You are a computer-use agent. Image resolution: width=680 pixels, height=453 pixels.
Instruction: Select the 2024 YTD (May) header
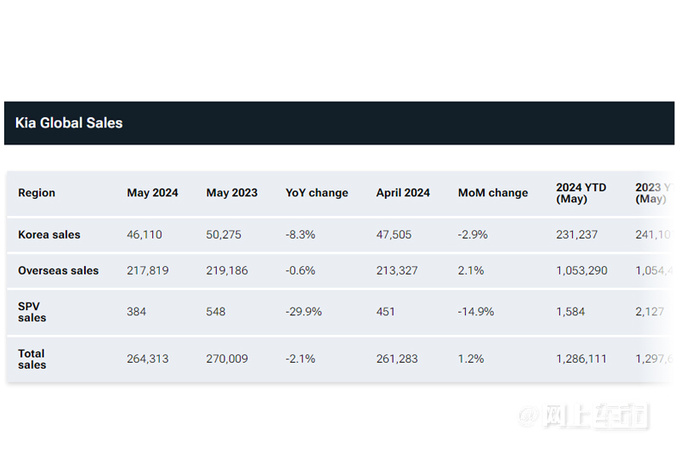pyautogui.click(x=581, y=193)
